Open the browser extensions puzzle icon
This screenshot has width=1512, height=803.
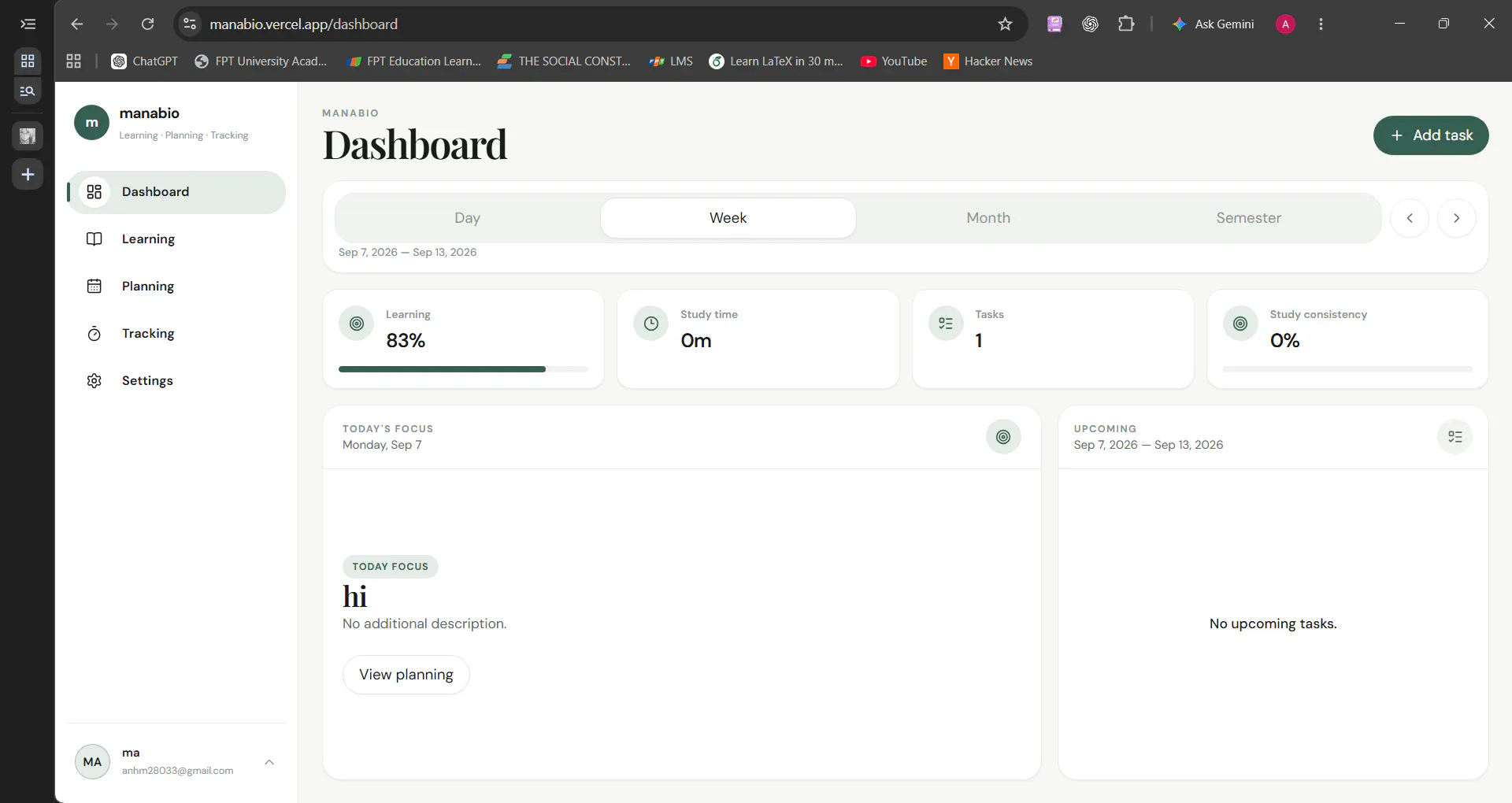tap(1126, 24)
